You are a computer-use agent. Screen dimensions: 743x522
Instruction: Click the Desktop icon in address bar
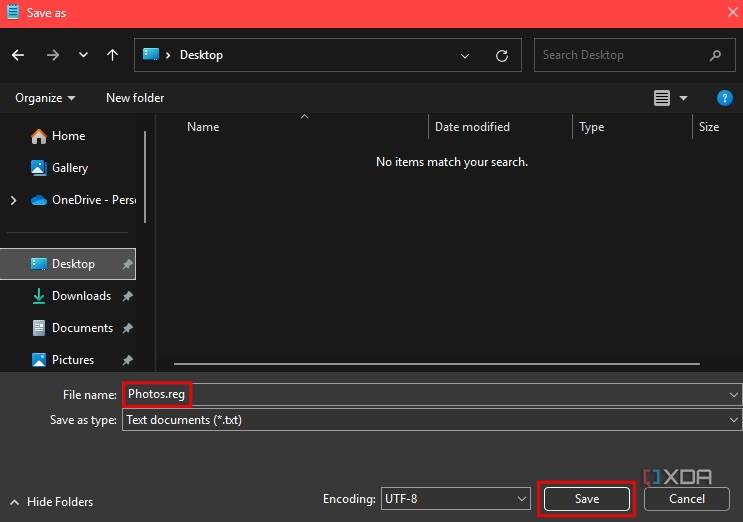151,54
